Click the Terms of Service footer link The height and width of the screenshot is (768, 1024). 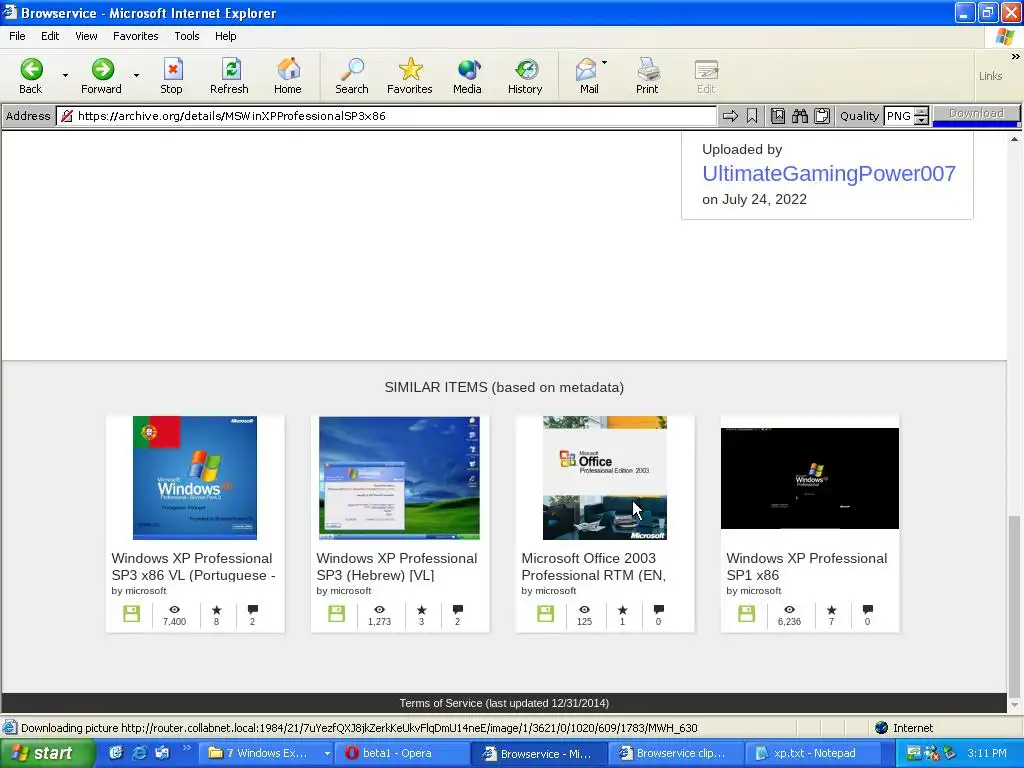pyautogui.click(x=504, y=703)
